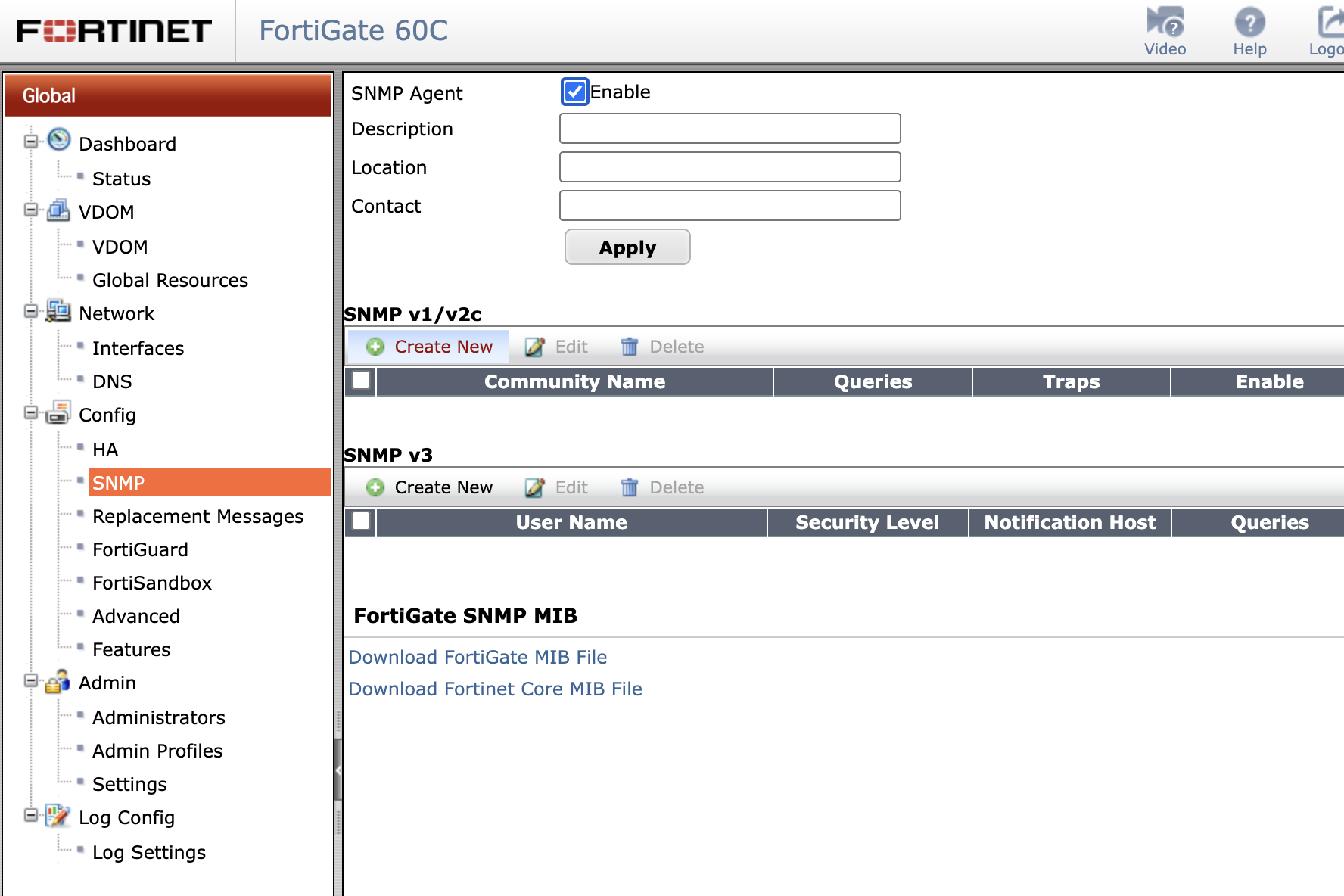Select the SNMP menu item
The height and width of the screenshot is (896, 1344).
click(x=210, y=482)
